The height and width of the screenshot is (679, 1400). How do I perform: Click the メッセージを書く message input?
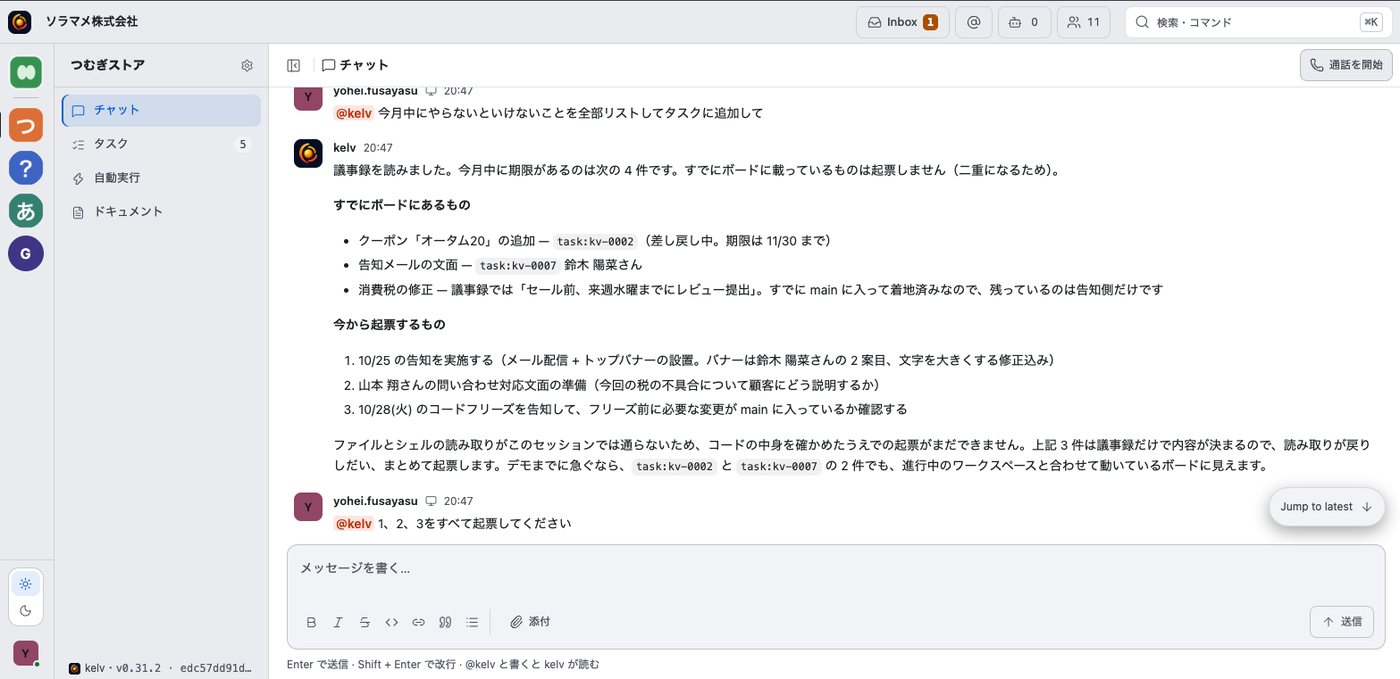(x=836, y=568)
